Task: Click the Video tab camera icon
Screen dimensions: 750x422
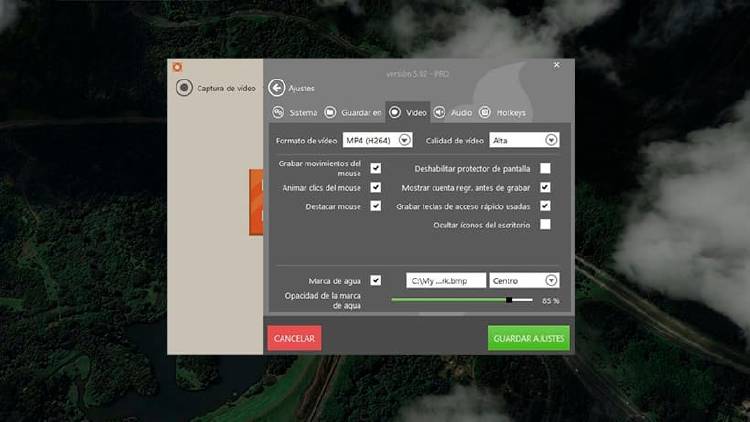Action: coord(395,112)
